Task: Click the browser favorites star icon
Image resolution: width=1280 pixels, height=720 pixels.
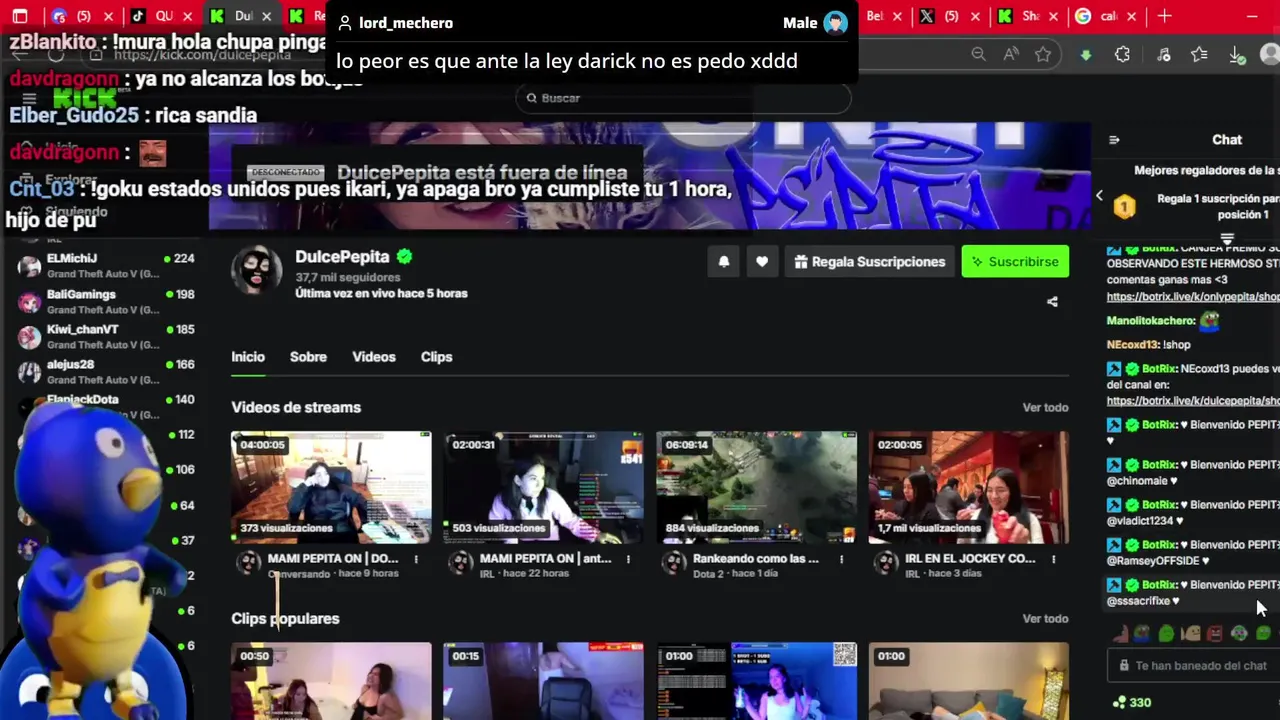Action: (x=1044, y=55)
